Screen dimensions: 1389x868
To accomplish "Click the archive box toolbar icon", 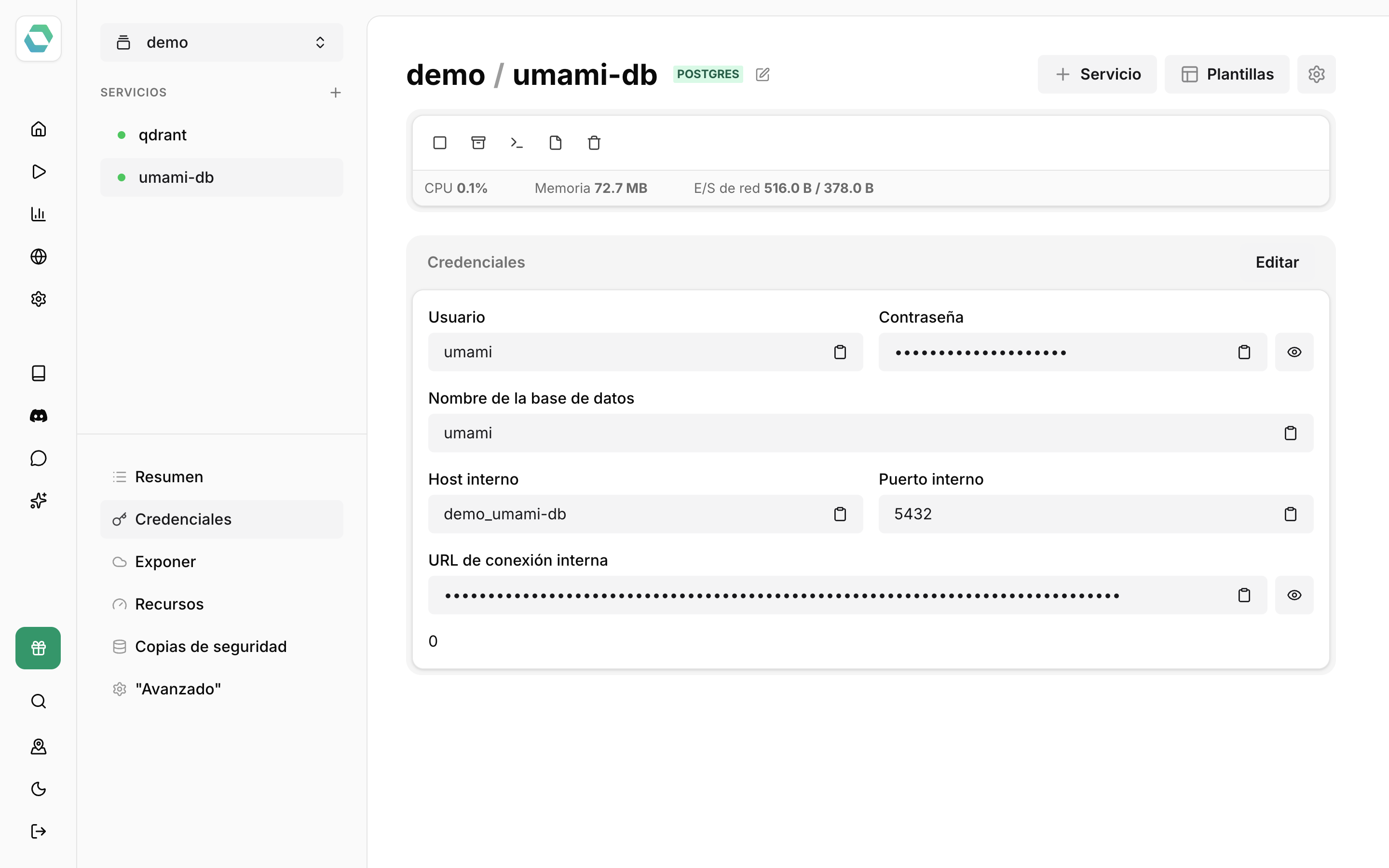I will pos(478,143).
